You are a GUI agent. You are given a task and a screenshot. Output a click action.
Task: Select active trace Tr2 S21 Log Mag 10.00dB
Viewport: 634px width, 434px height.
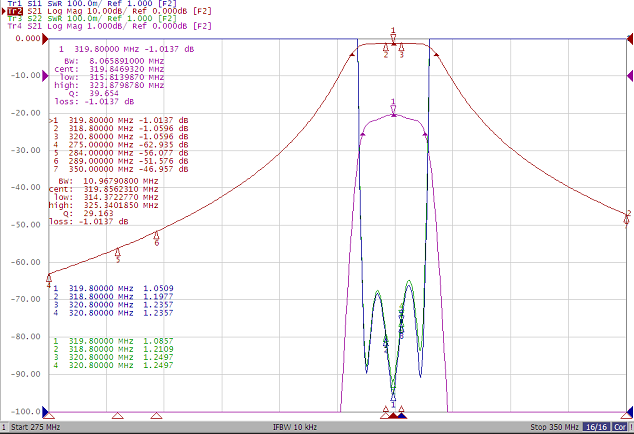(109, 11)
